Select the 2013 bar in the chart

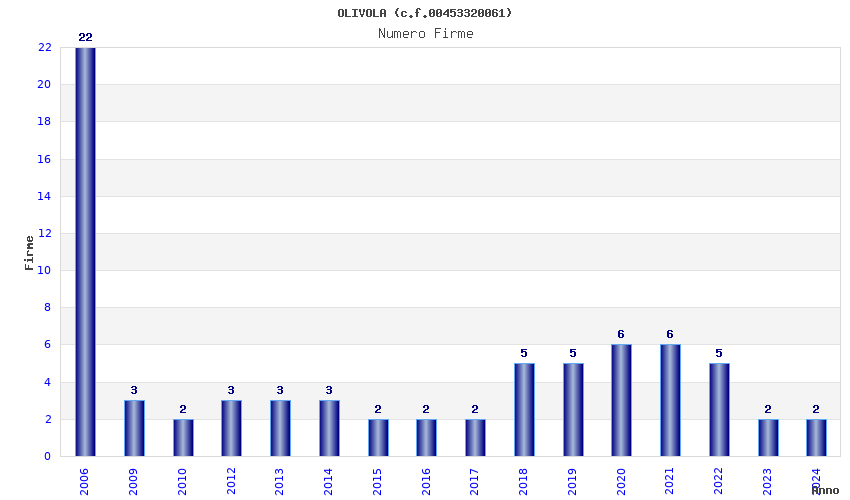(x=280, y=428)
